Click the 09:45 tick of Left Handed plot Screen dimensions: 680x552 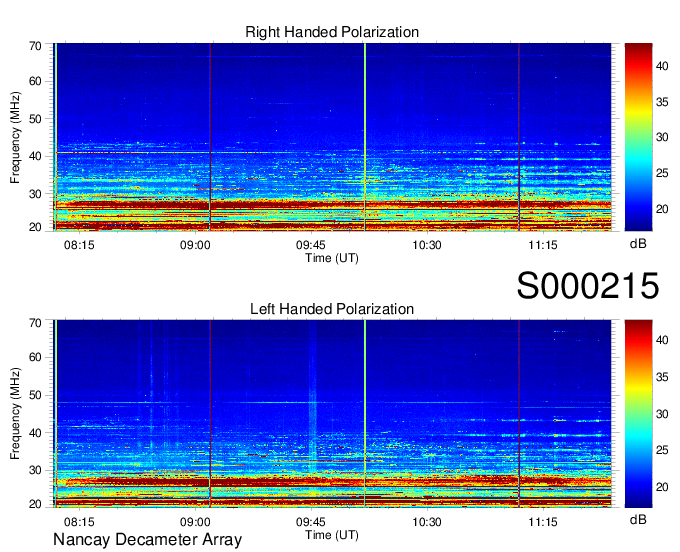click(x=311, y=522)
